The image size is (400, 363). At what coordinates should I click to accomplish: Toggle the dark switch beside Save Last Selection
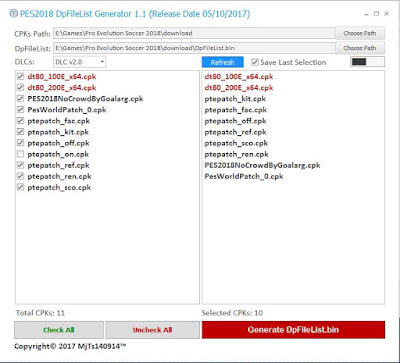(367, 62)
